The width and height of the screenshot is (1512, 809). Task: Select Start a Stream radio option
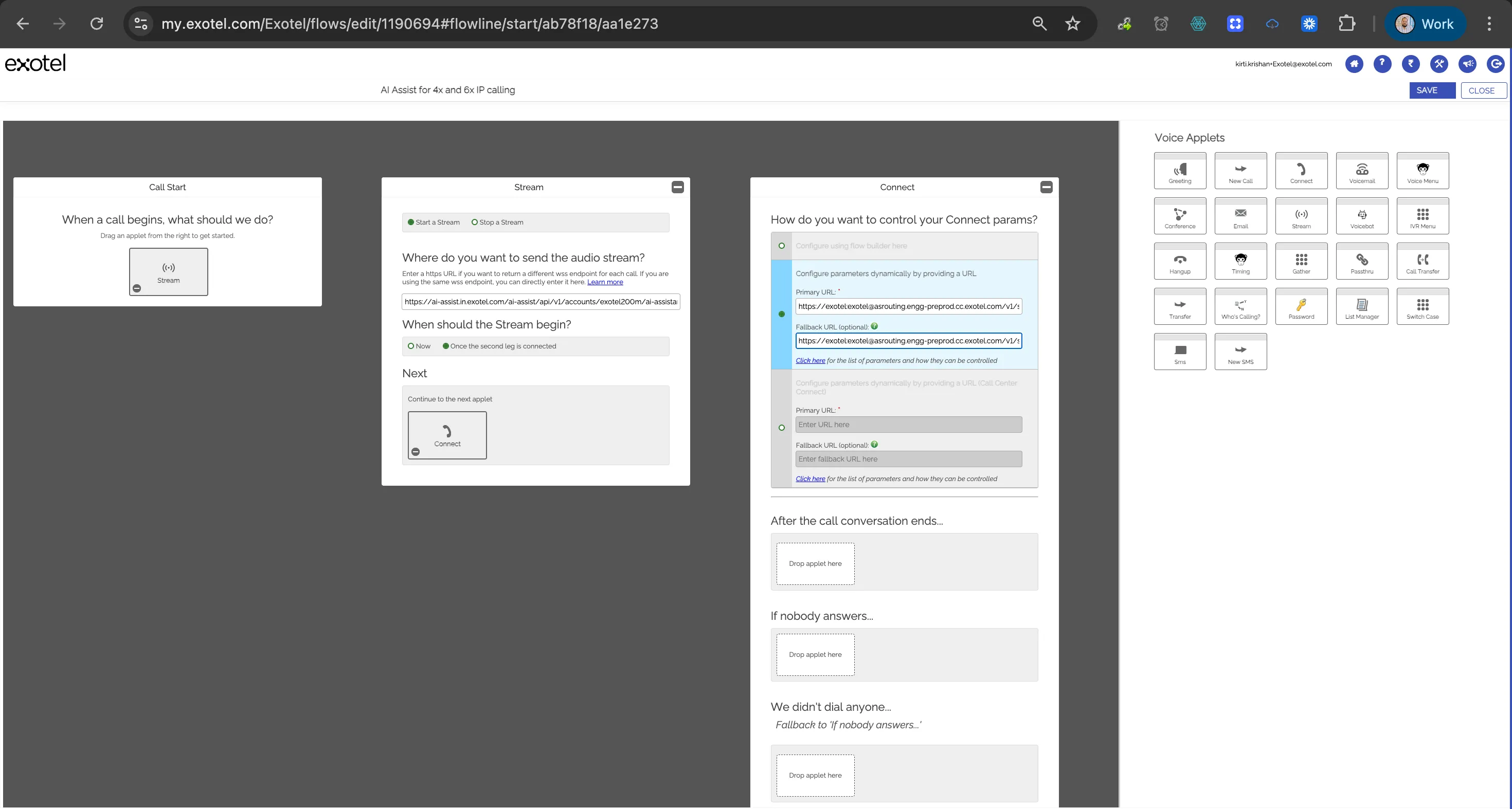[x=411, y=223]
